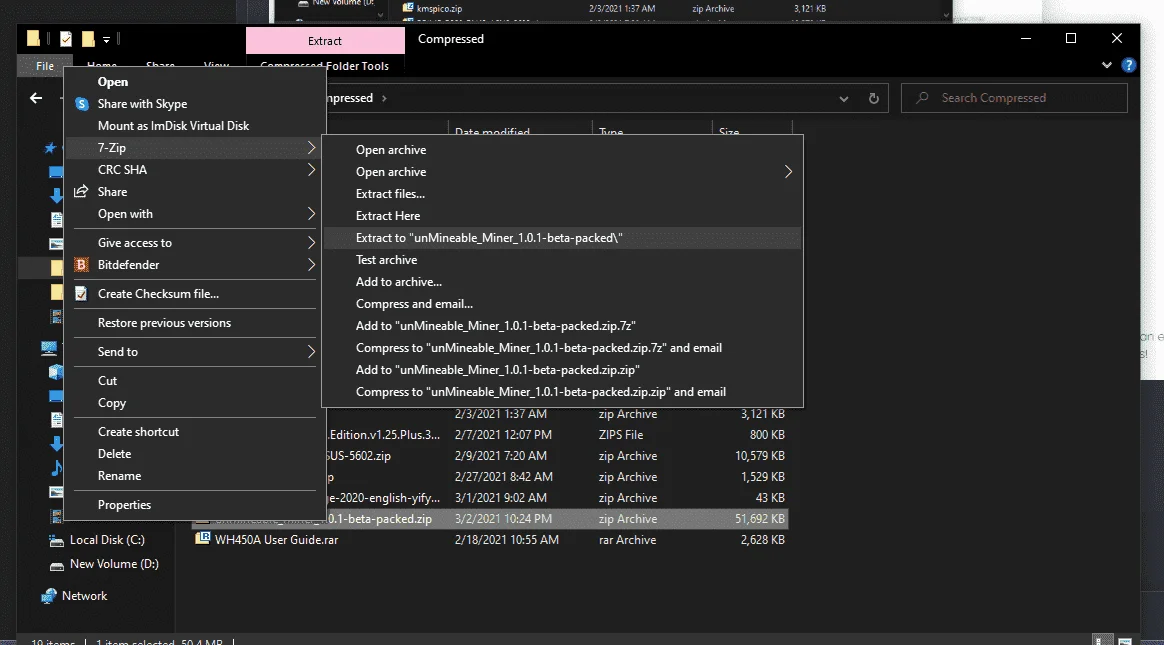Click the folder icon in title bar
The height and width of the screenshot is (645, 1164).
tap(33, 39)
